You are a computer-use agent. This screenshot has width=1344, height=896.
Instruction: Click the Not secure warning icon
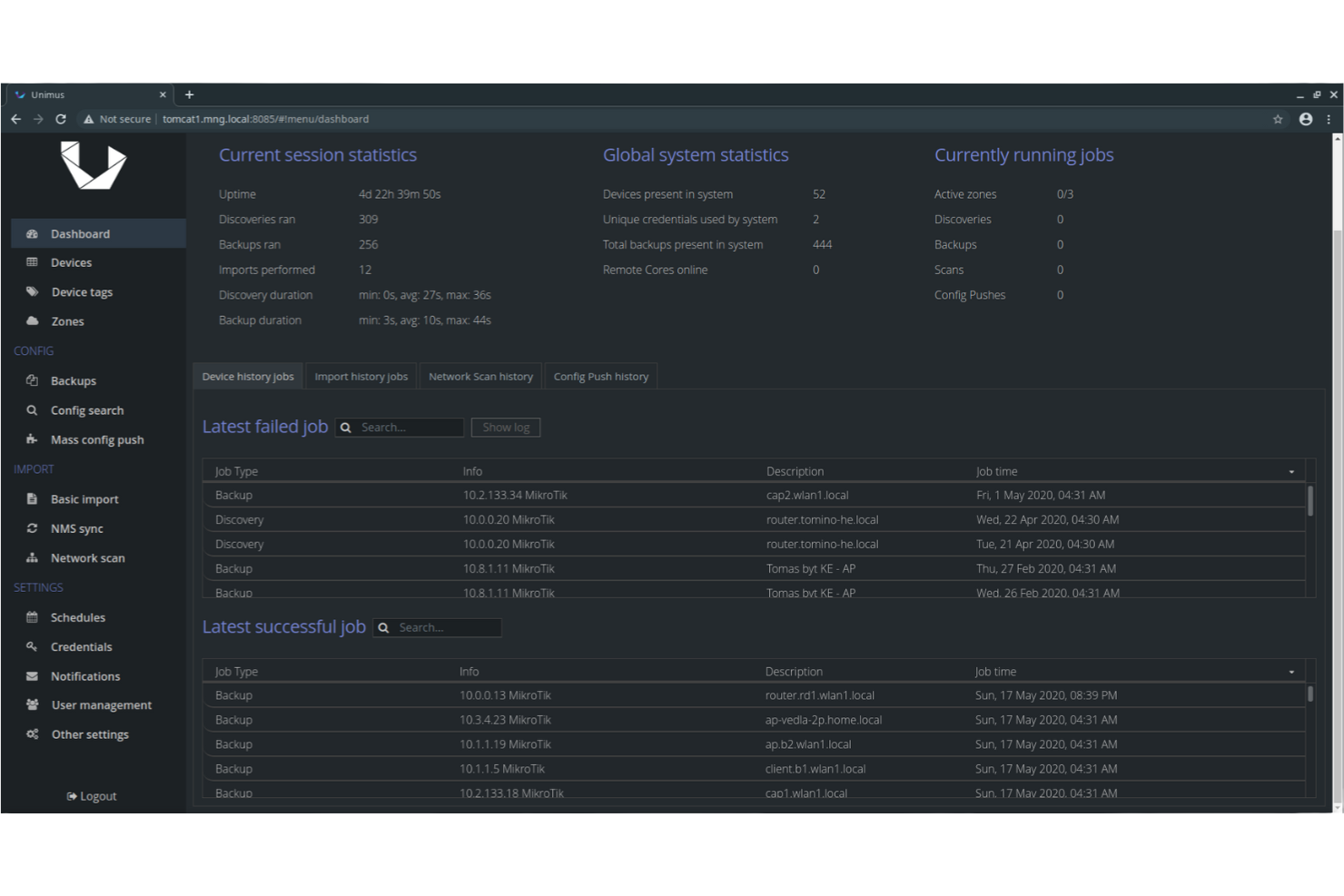pyautogui.click(x=88, y=119)
